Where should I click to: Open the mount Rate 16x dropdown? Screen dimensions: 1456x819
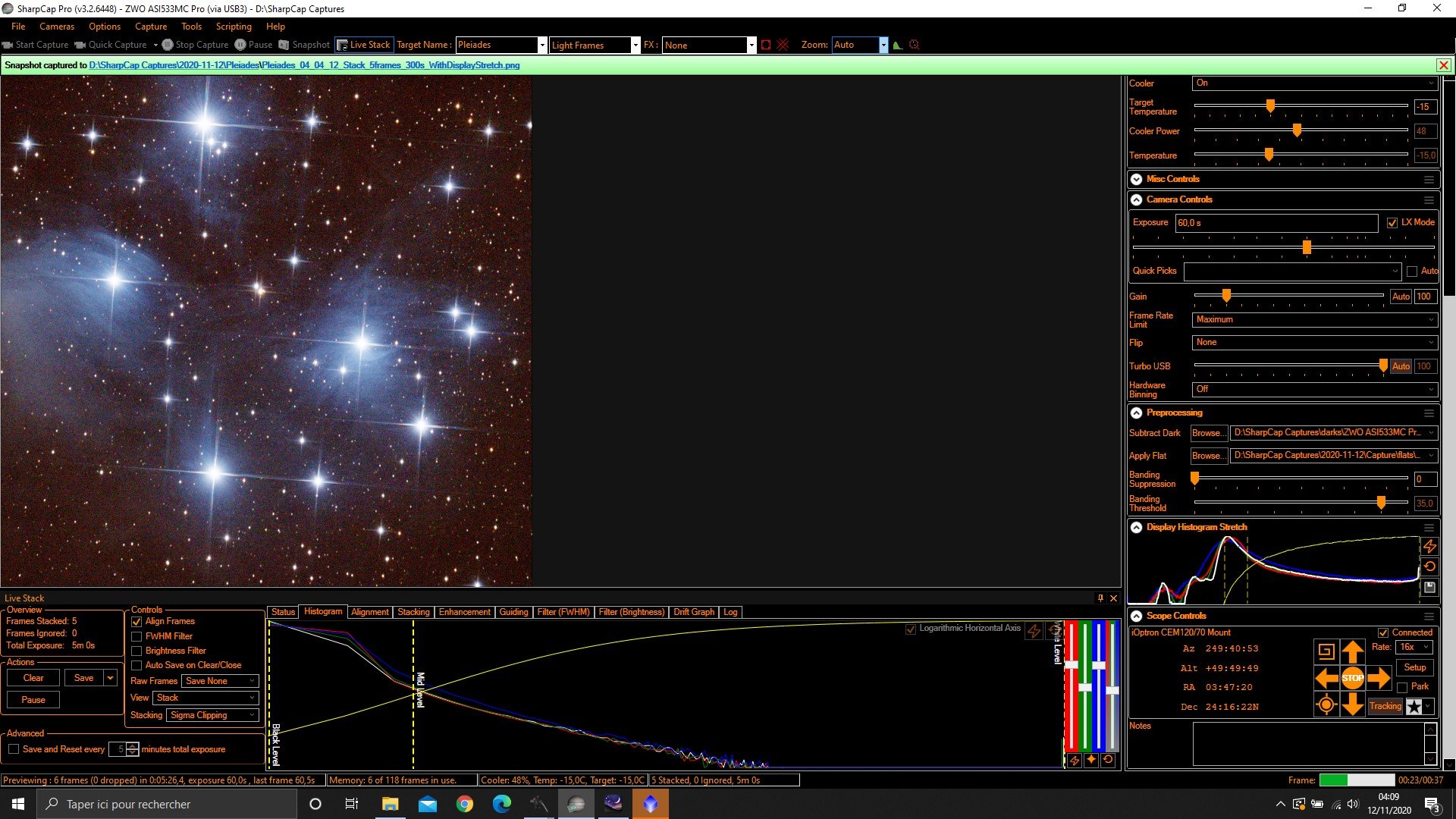pyautogui.click(x=1414, y=647)
